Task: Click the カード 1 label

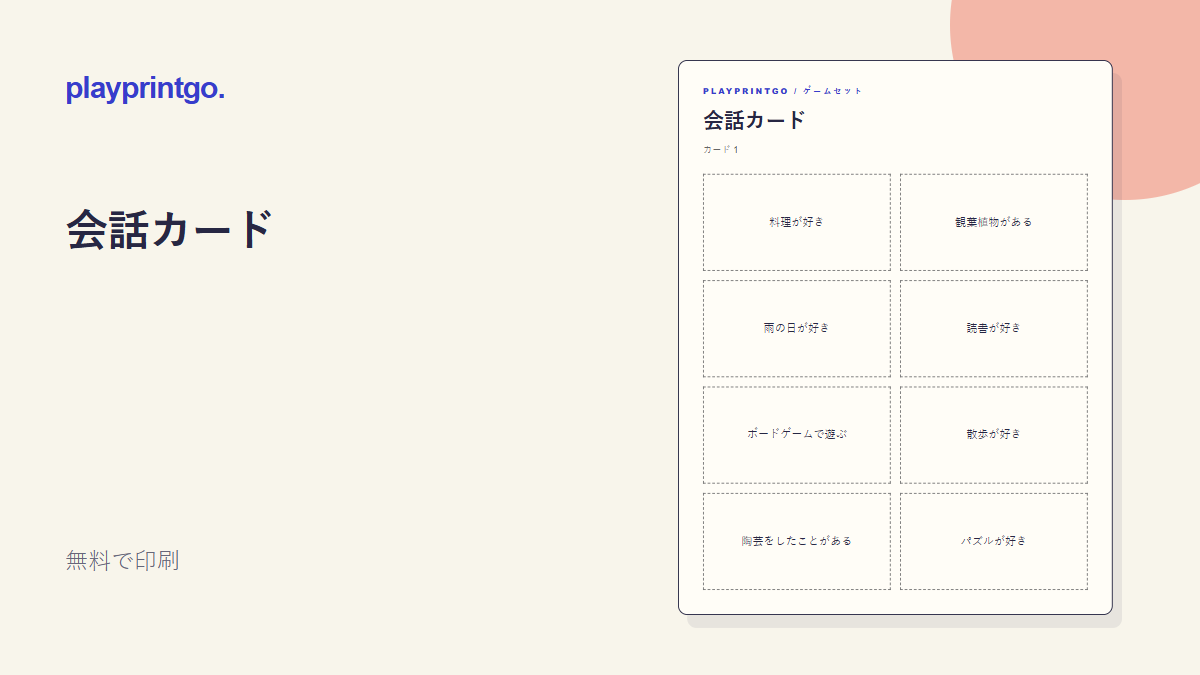Action: (x=720, y=150)
